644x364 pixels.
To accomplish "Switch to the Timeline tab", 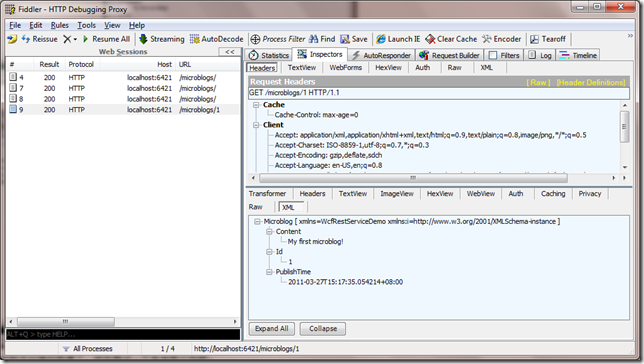I will (x=578, y=55).
